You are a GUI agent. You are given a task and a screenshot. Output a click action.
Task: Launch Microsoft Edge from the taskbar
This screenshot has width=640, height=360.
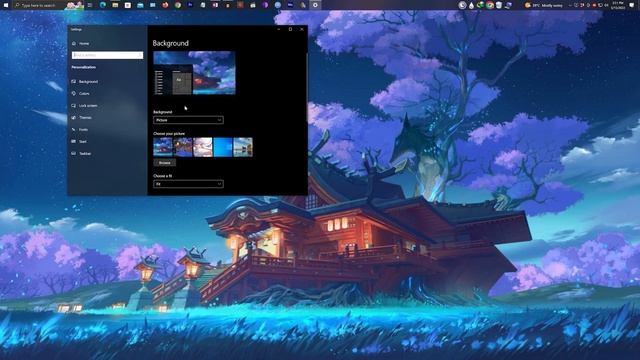click(x=102, y=5)
